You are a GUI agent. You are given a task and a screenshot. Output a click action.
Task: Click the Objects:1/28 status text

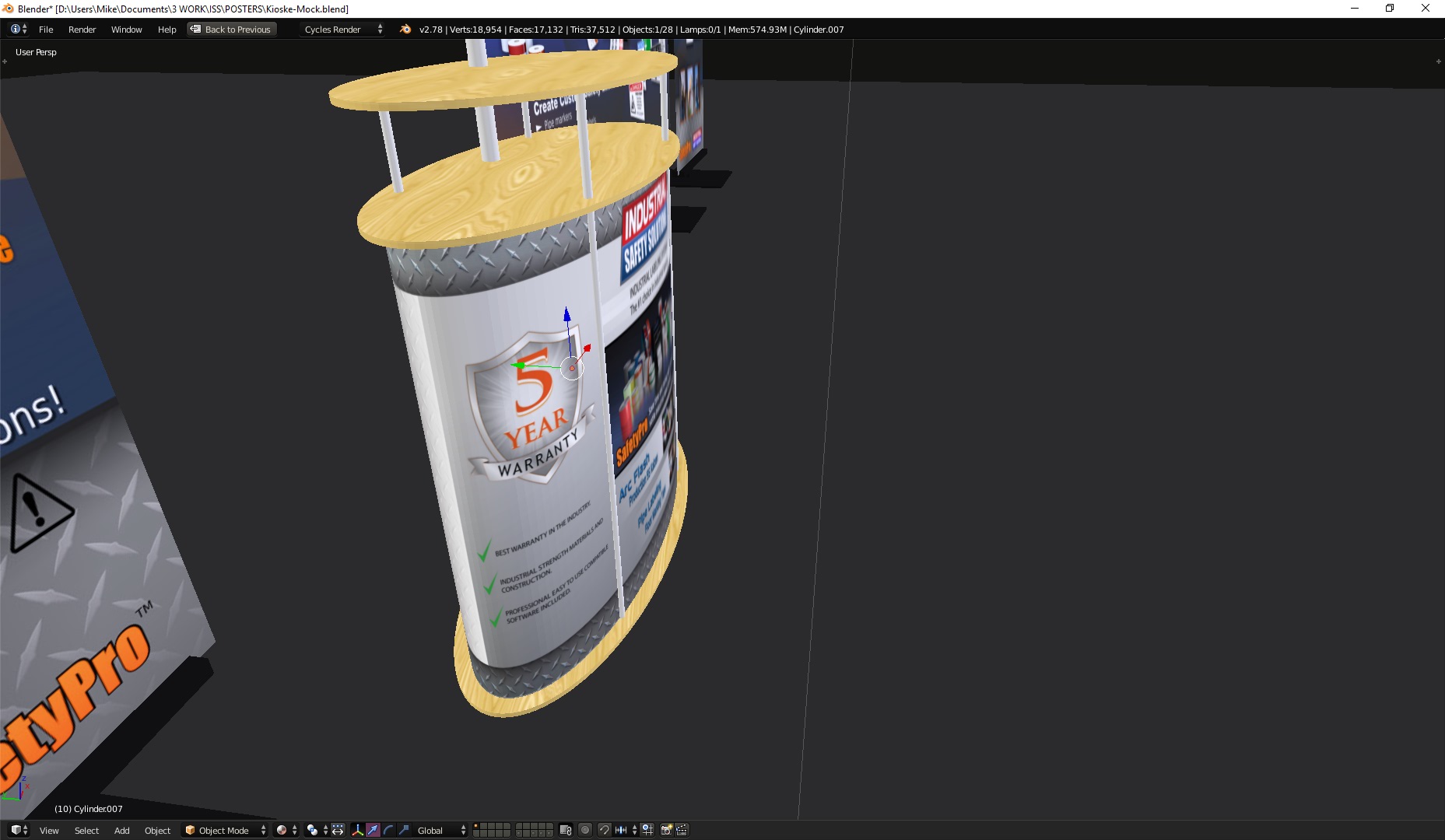pyautogui.click(x=647, y=30)
